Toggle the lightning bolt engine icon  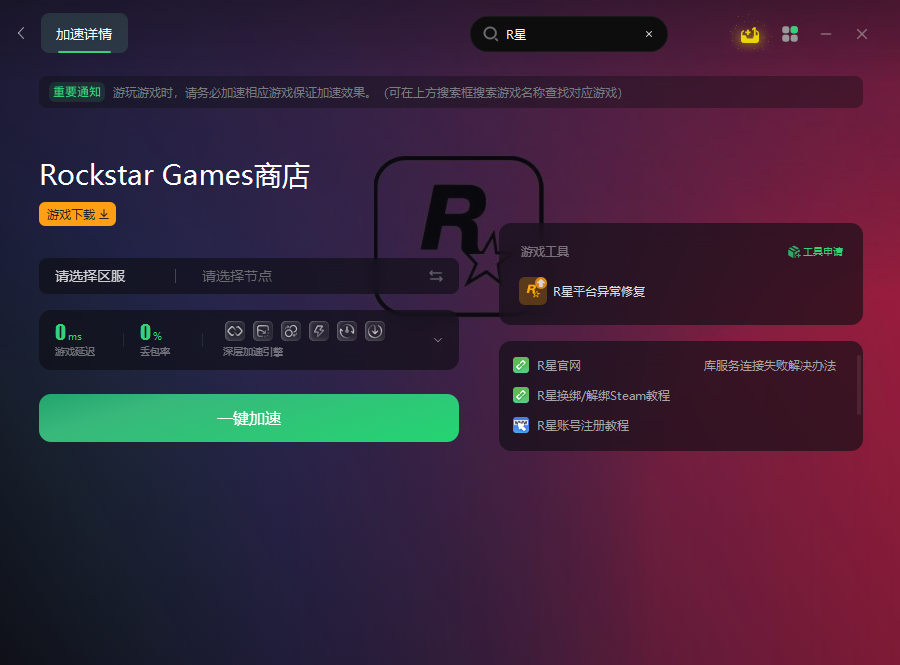tap(319, 331)
